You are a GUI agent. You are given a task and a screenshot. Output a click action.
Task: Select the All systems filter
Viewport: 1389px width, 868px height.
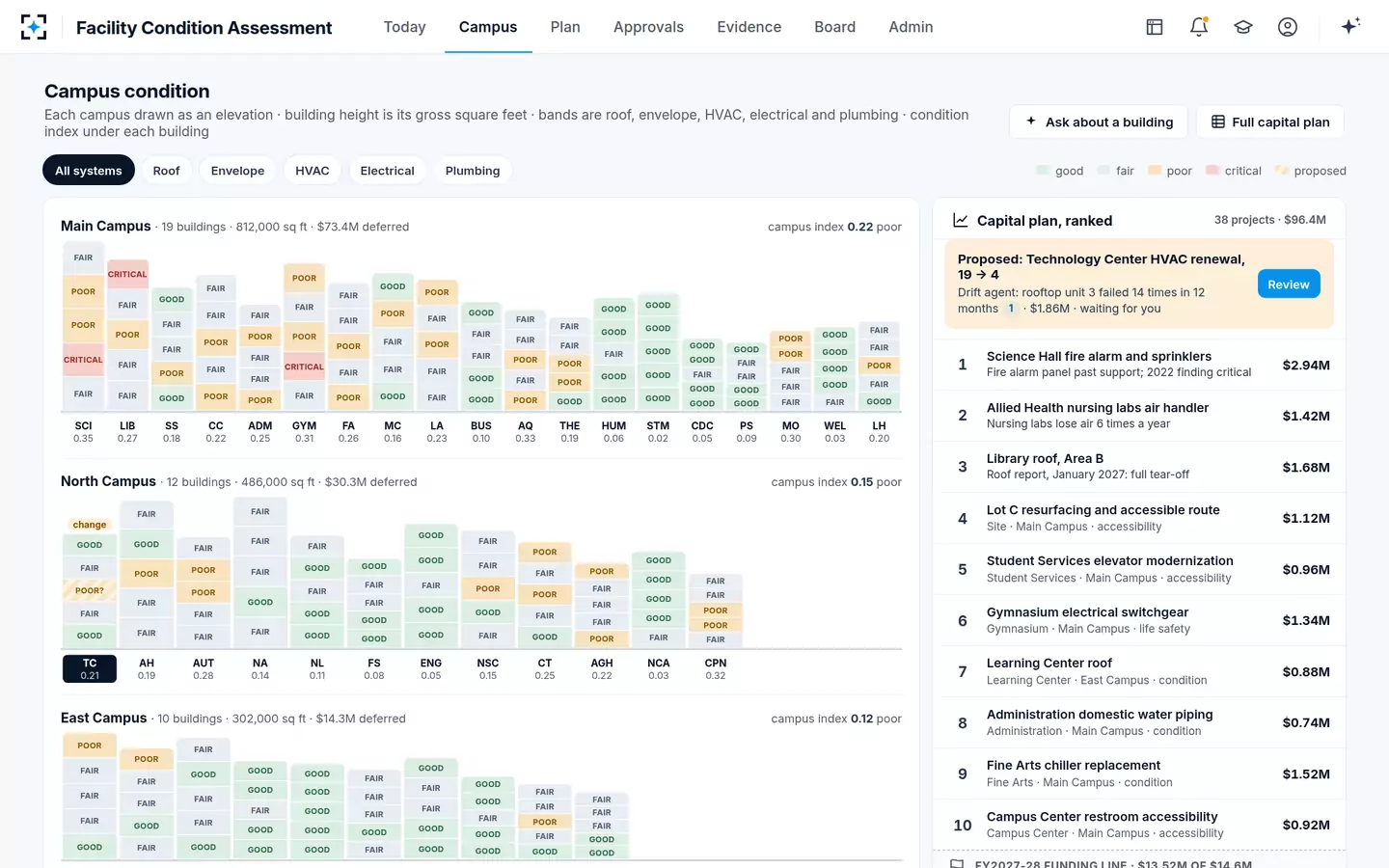pyautogui.click(x=89, y=171)
